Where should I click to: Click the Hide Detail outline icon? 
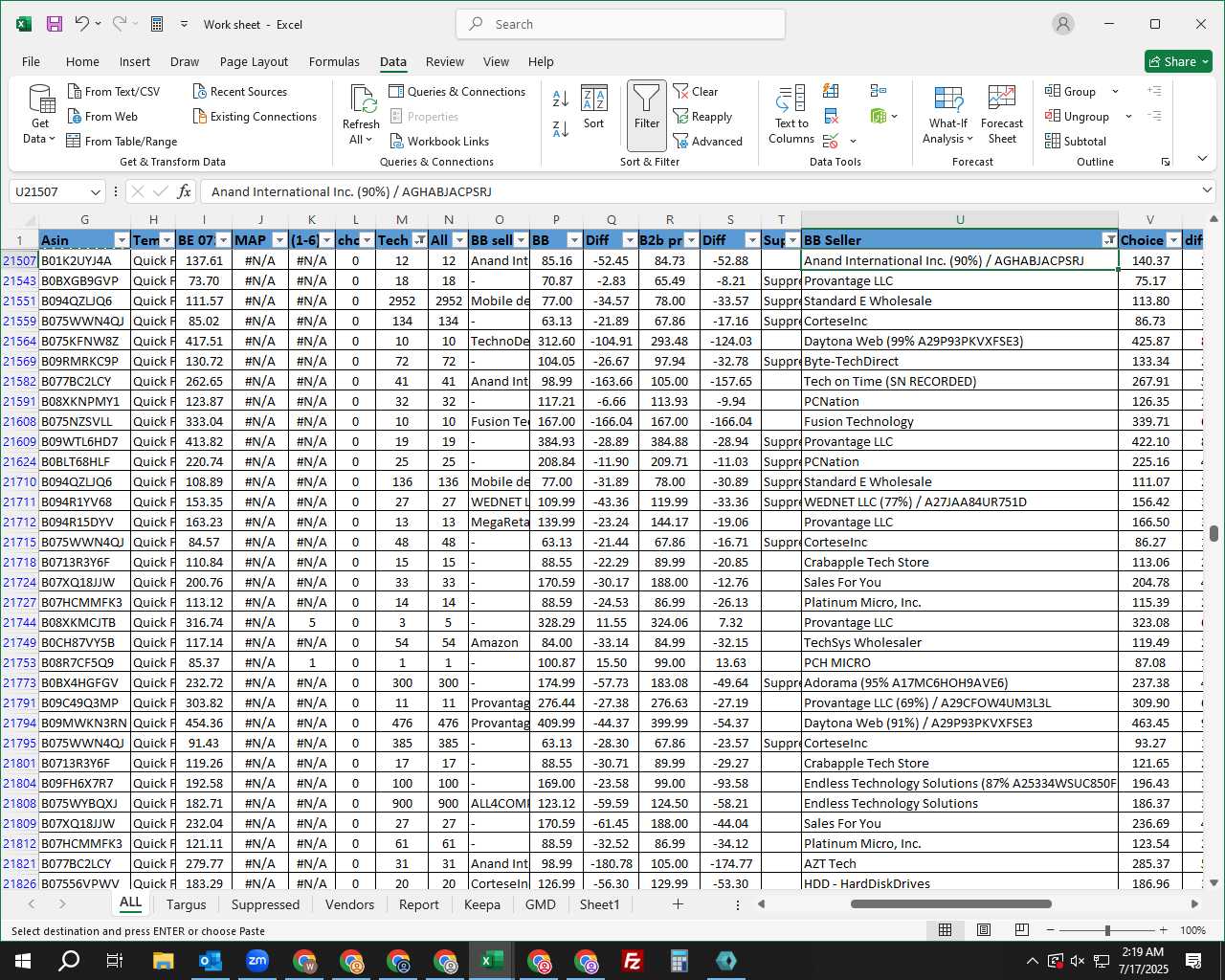(1154, 116)
